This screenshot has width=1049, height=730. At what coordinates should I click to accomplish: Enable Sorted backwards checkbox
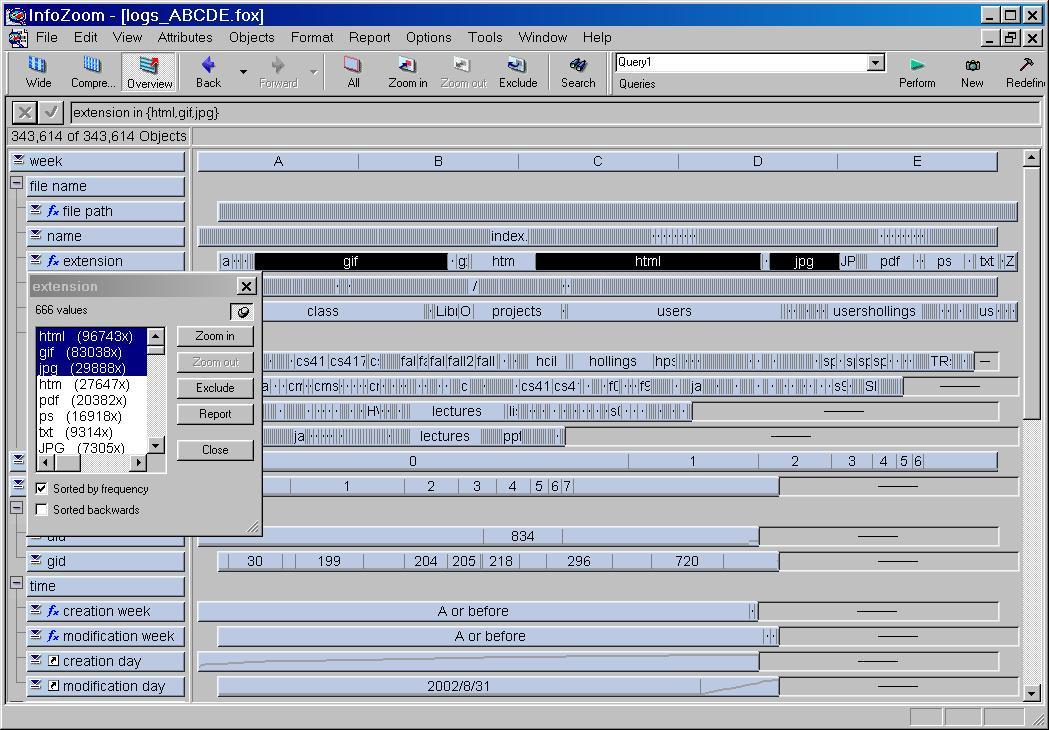[x=42, y=510]
